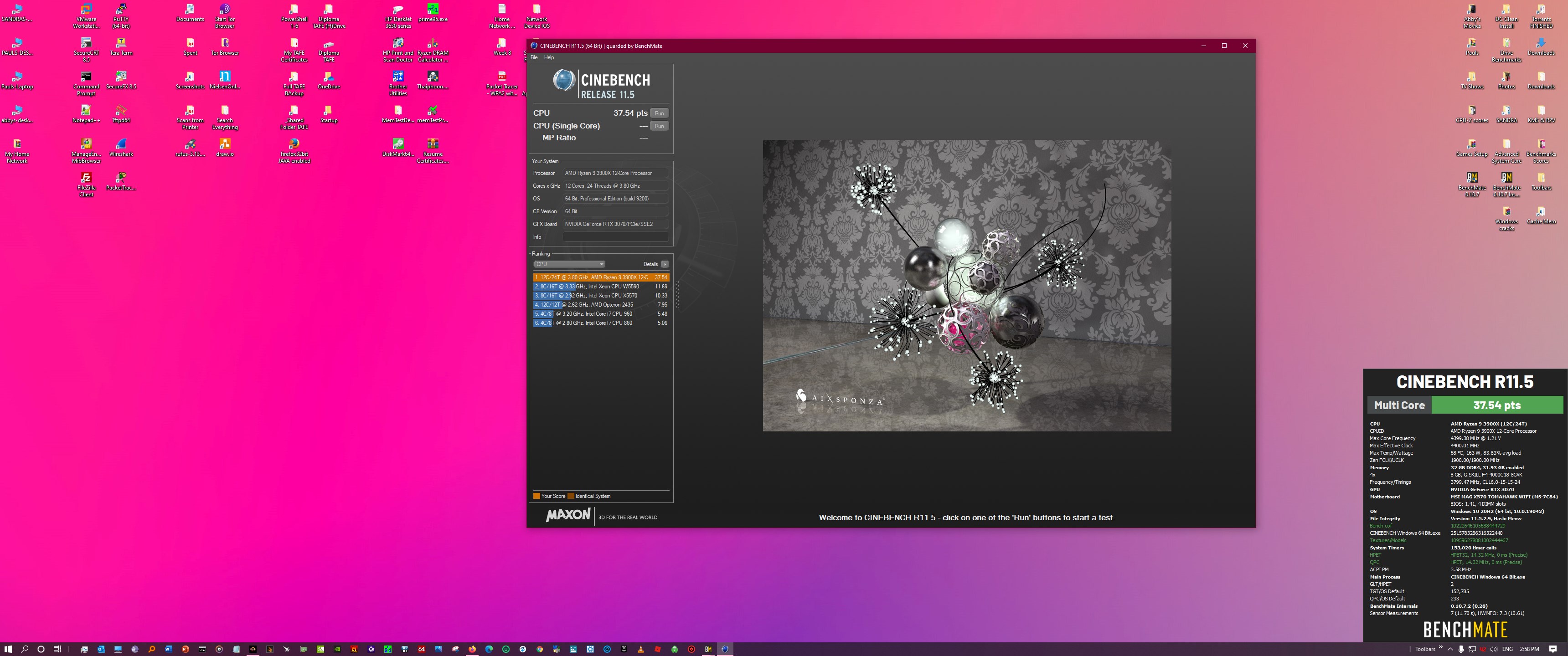Select the Cache Mem folder icon
The image size is (1568, 656).
(x=1541, y=215)
